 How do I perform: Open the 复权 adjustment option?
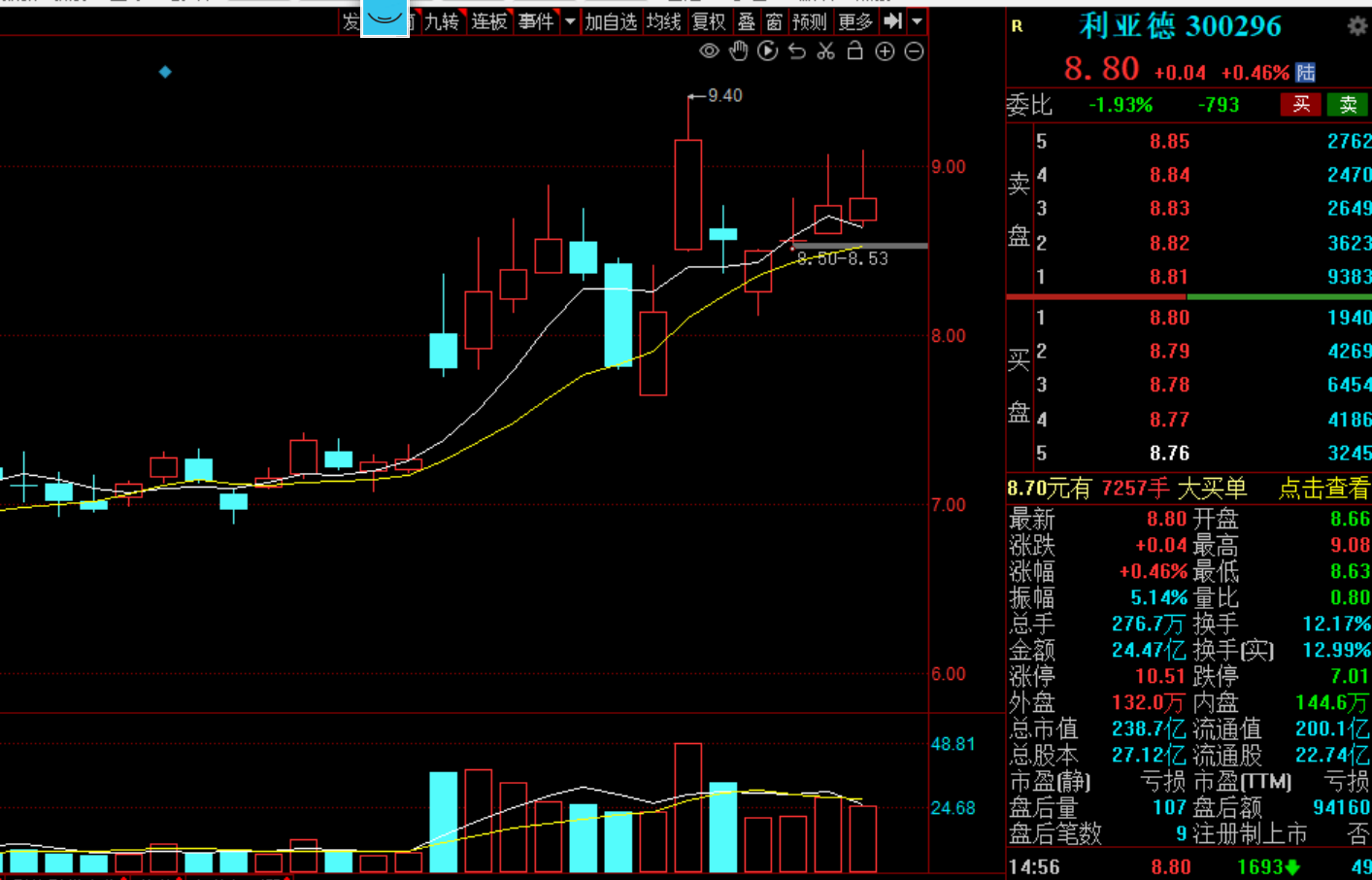pos(709,21)
